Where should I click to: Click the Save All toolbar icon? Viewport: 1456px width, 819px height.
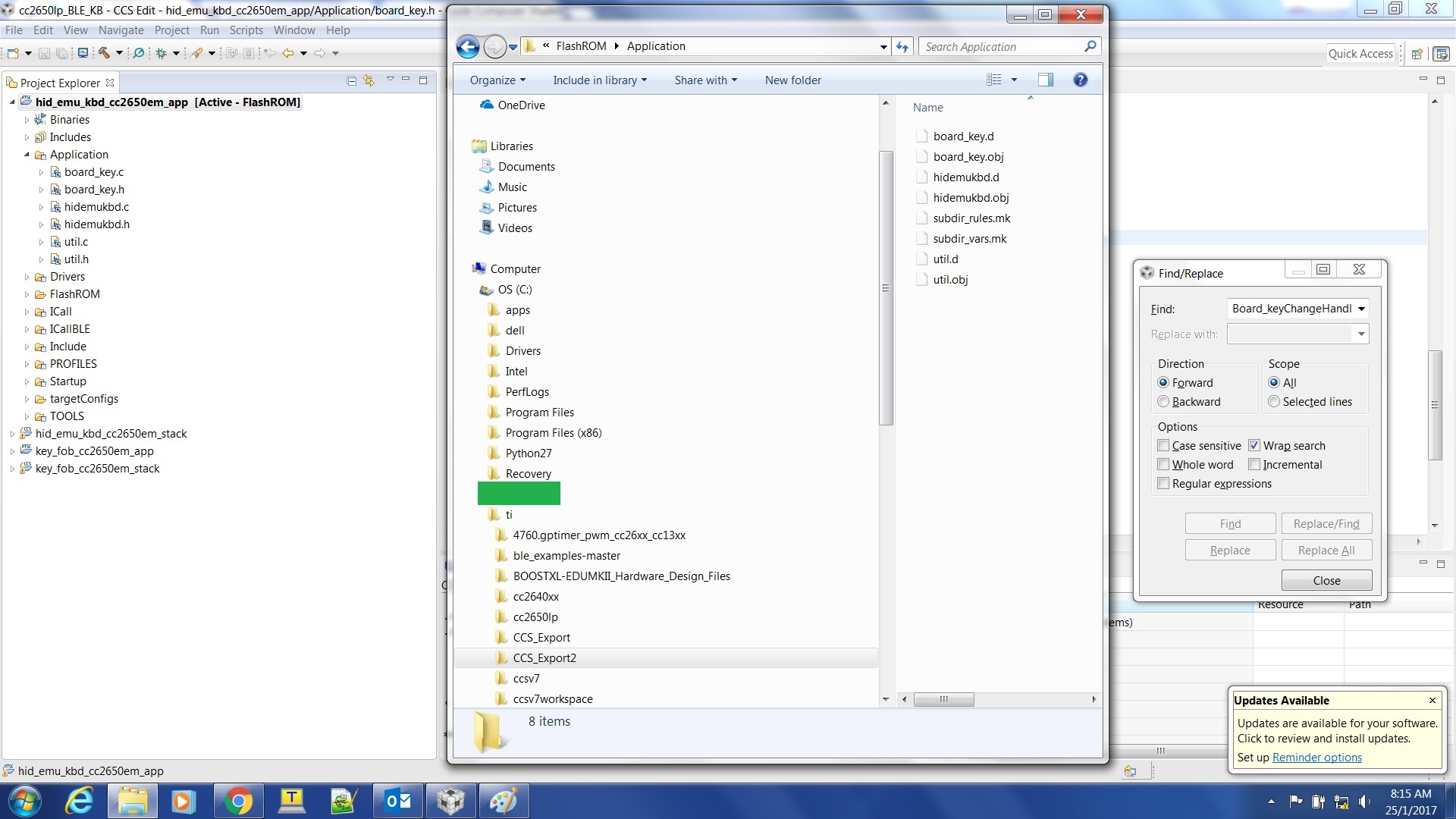click(x=61, y=53)
